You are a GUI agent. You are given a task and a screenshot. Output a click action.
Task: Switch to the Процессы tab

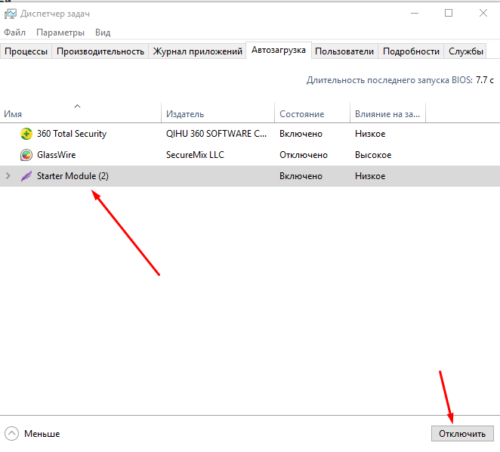tap(26, 51)
